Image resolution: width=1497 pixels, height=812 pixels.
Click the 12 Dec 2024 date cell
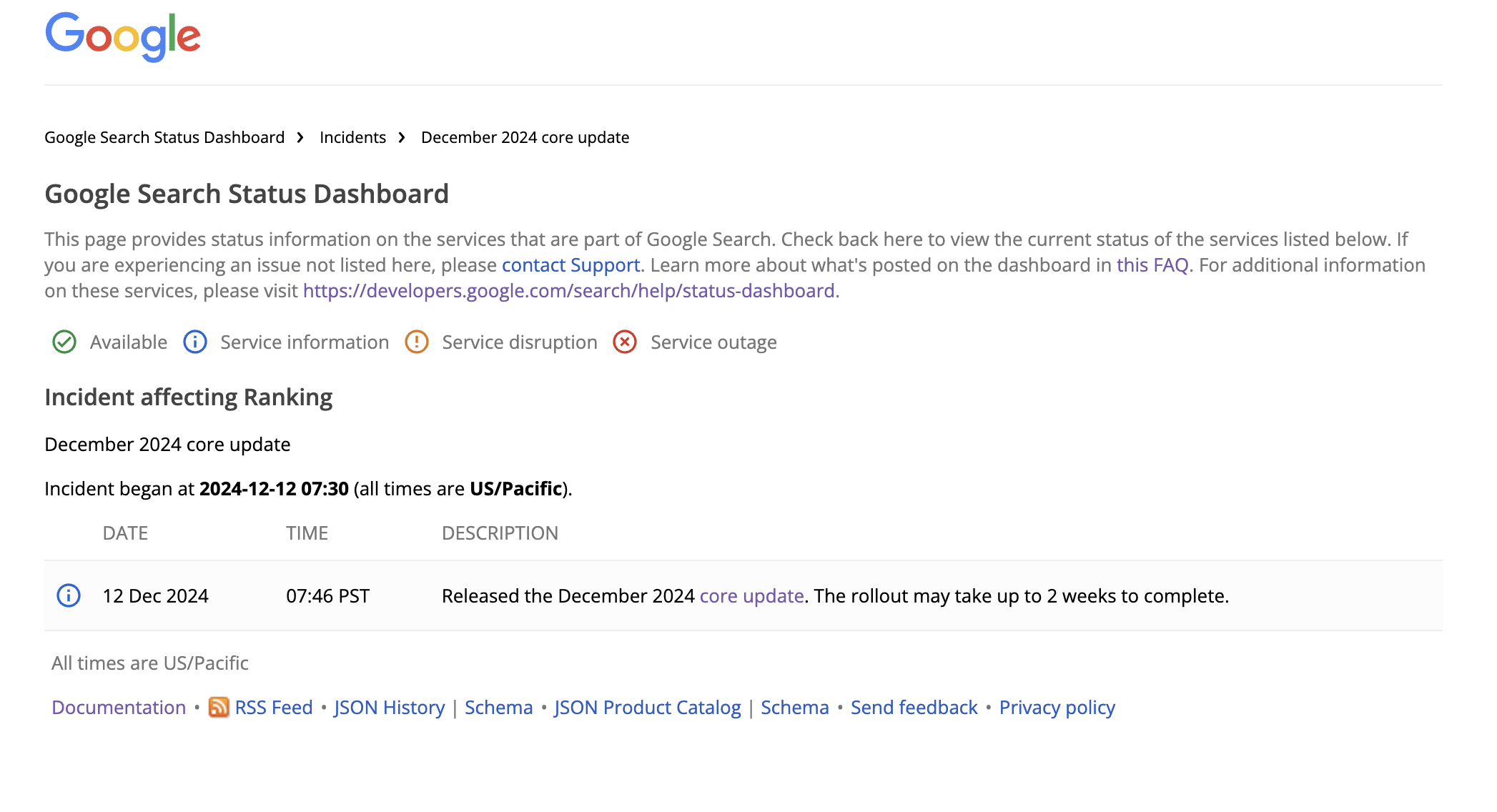(156, 596)
